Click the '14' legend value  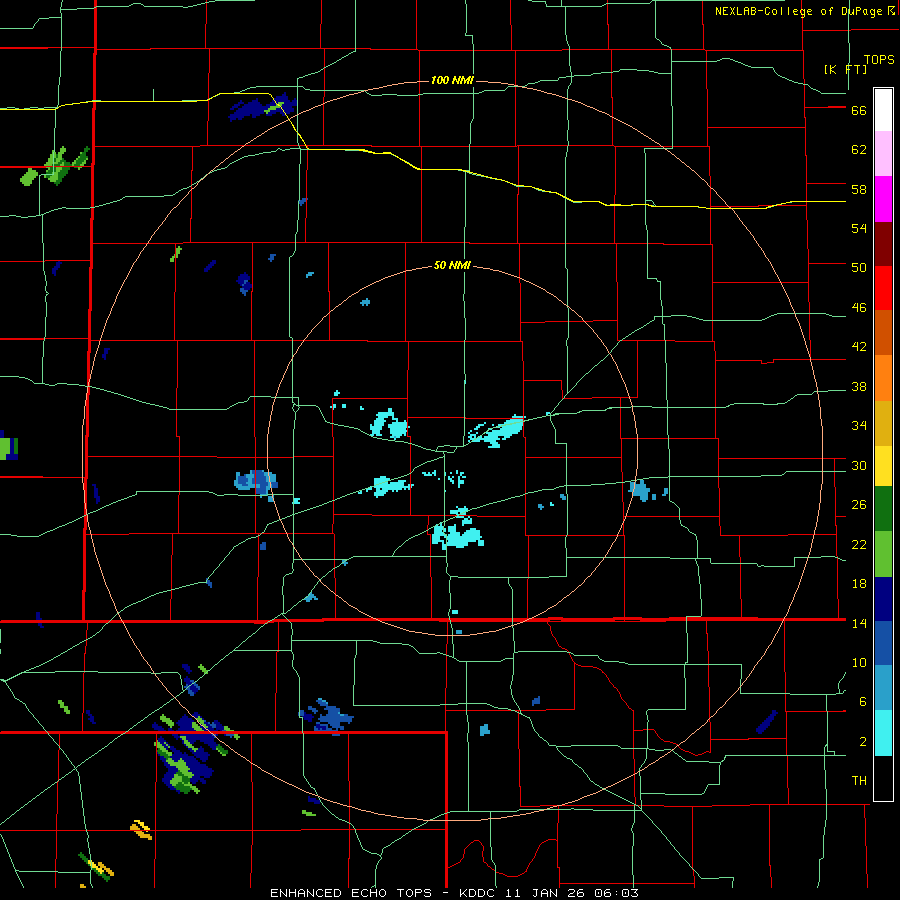pyautogui.click(x=859, y=623)
